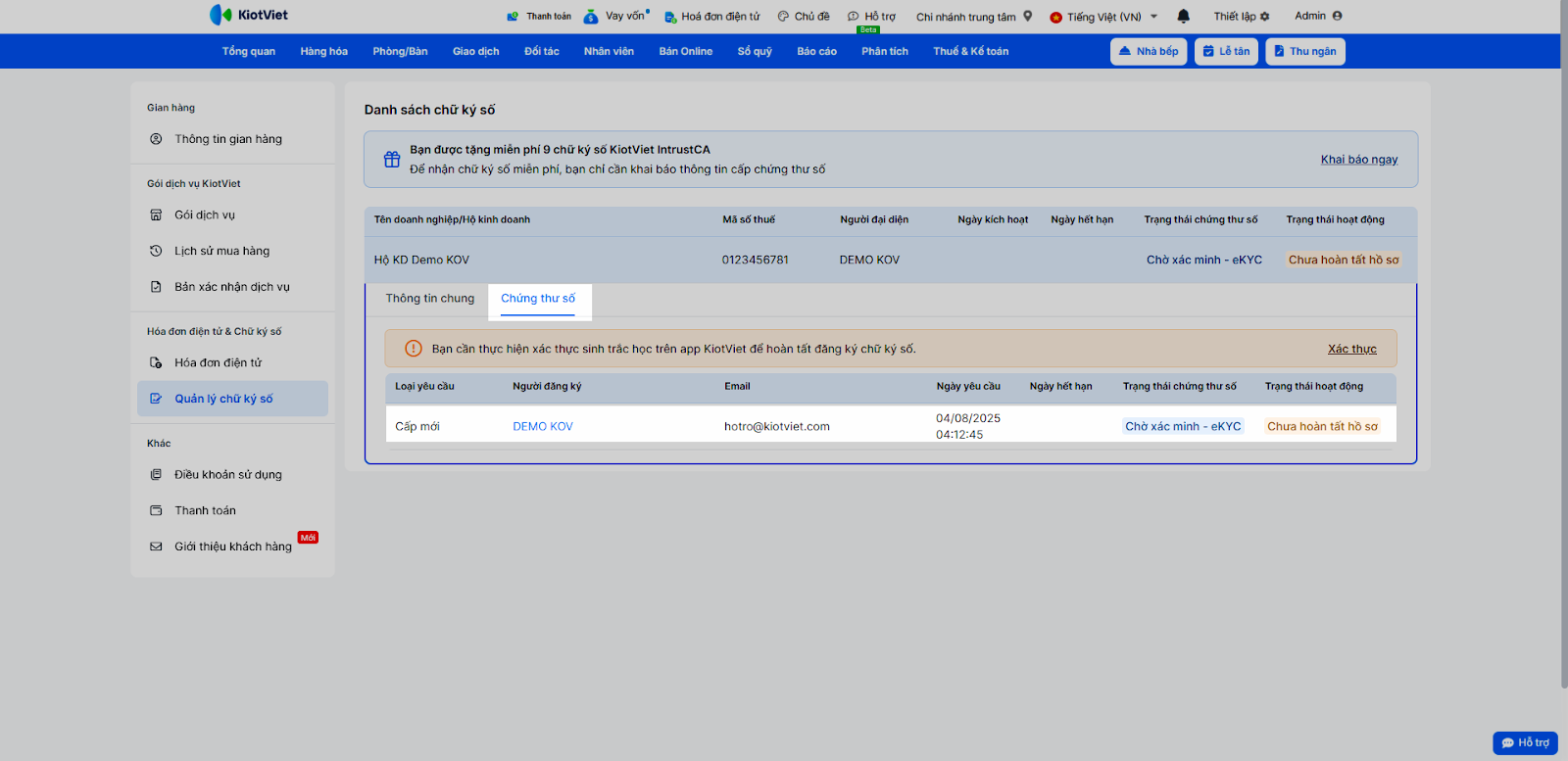This screenshot has width=1568, height=761.
Task: Switch to the Thông tin chung tab
Action: tap(430, 299)
